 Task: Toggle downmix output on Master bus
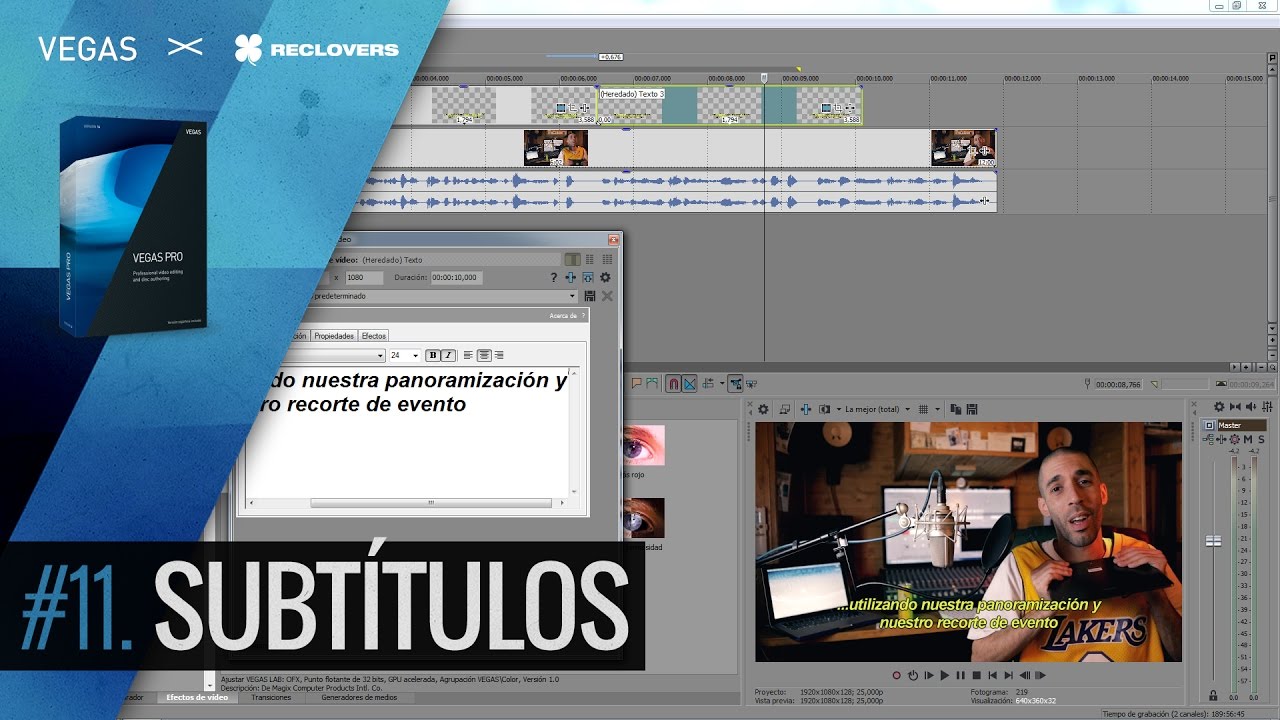1235,407
